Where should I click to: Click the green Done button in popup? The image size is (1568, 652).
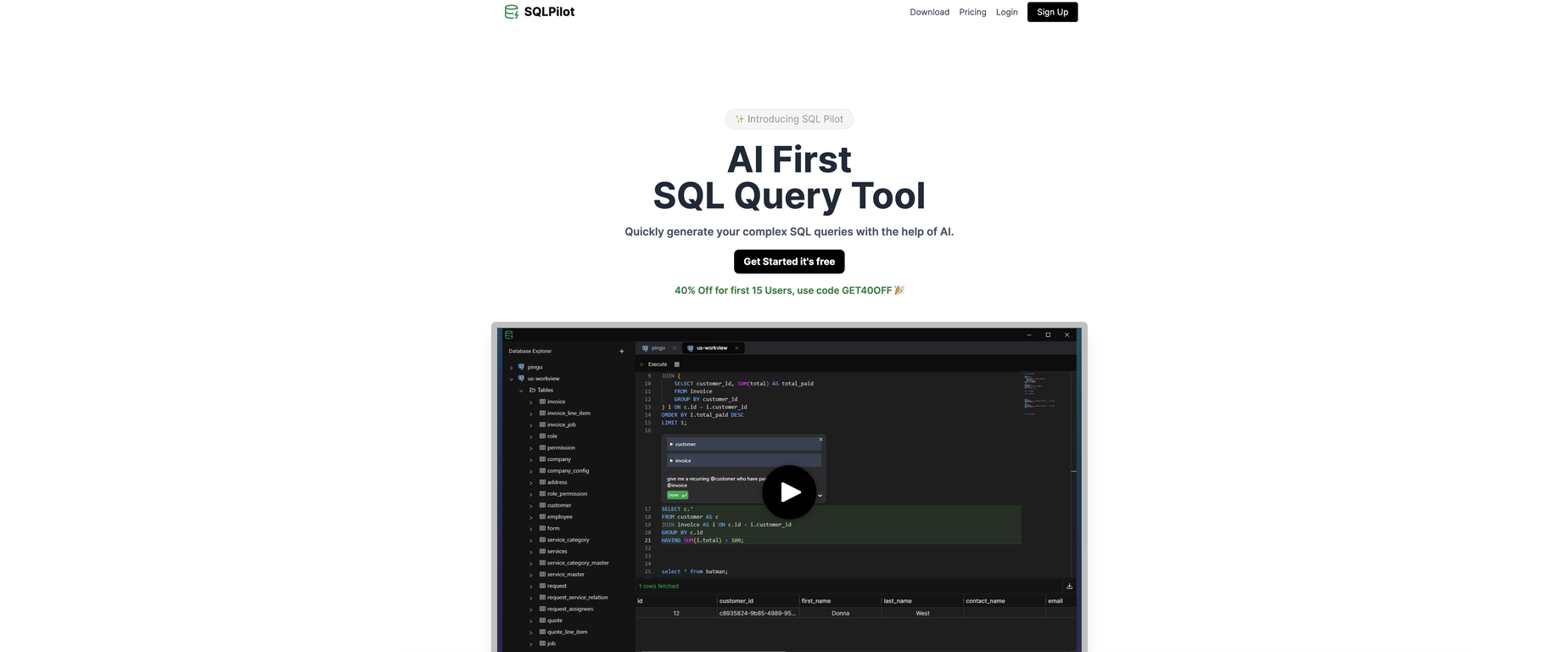[676, 495]
